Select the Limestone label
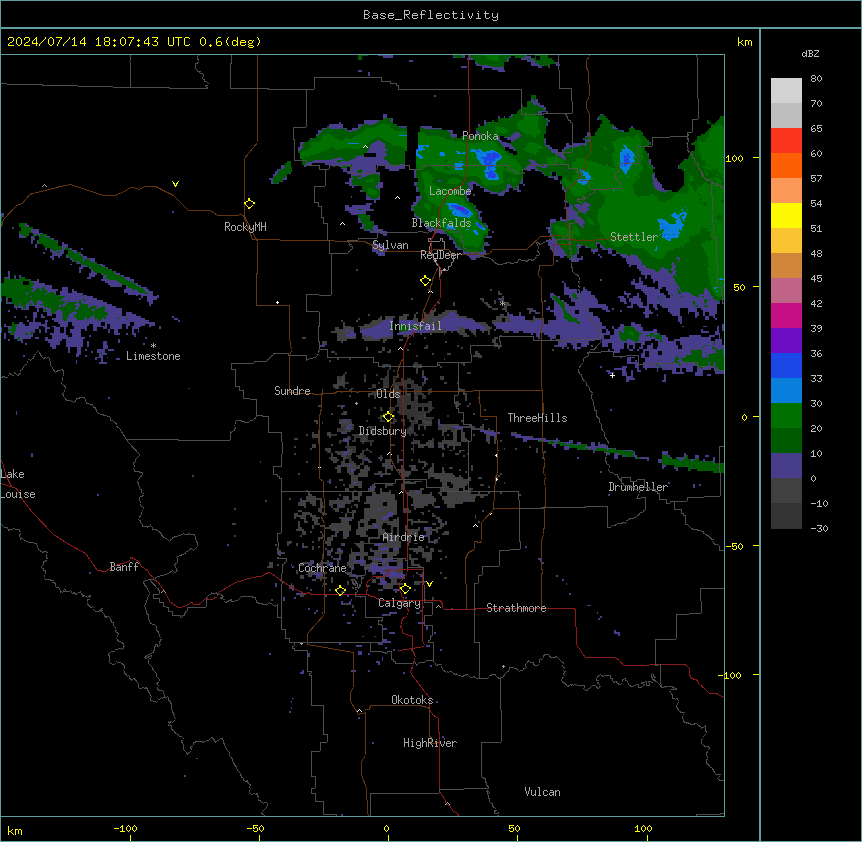This screenshot has width=862, height=842. point(153,356)
